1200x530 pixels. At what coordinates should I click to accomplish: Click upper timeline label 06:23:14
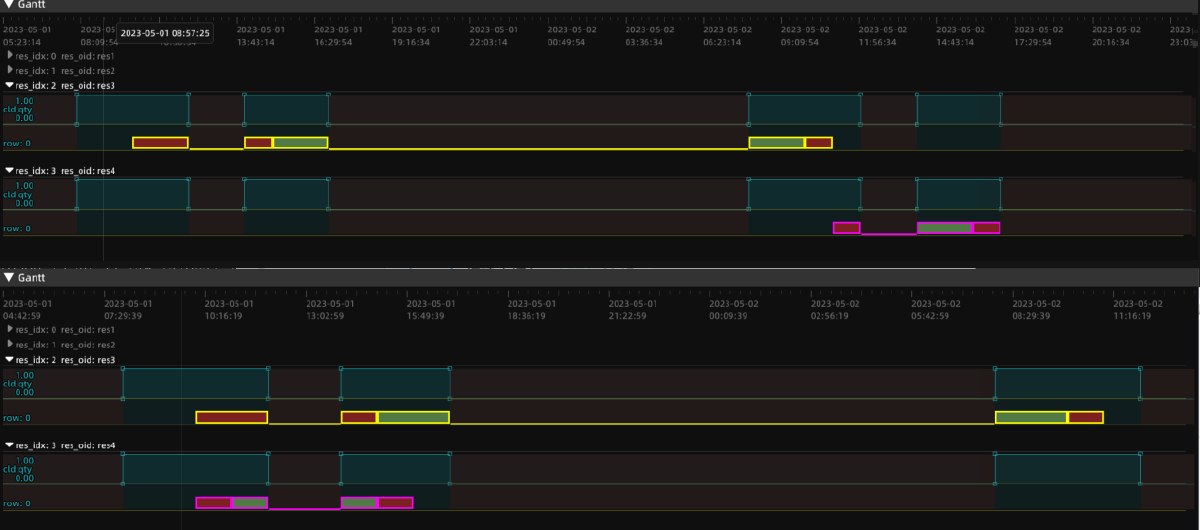point(723,43)
